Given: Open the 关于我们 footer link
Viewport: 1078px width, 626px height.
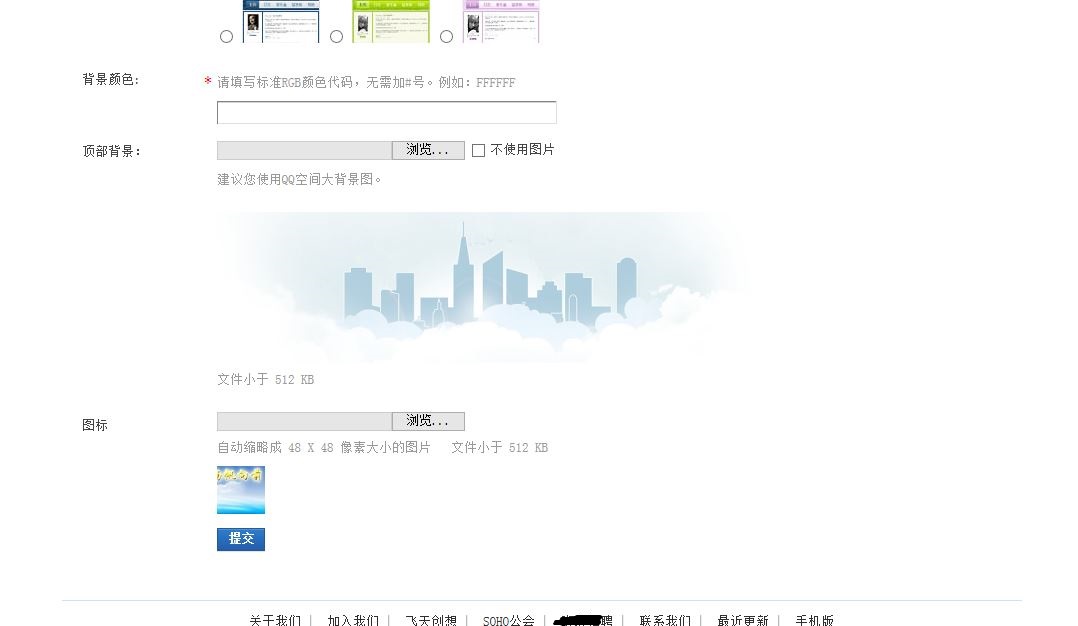Looking at the screenshot, I should click(x=275, y=620).
